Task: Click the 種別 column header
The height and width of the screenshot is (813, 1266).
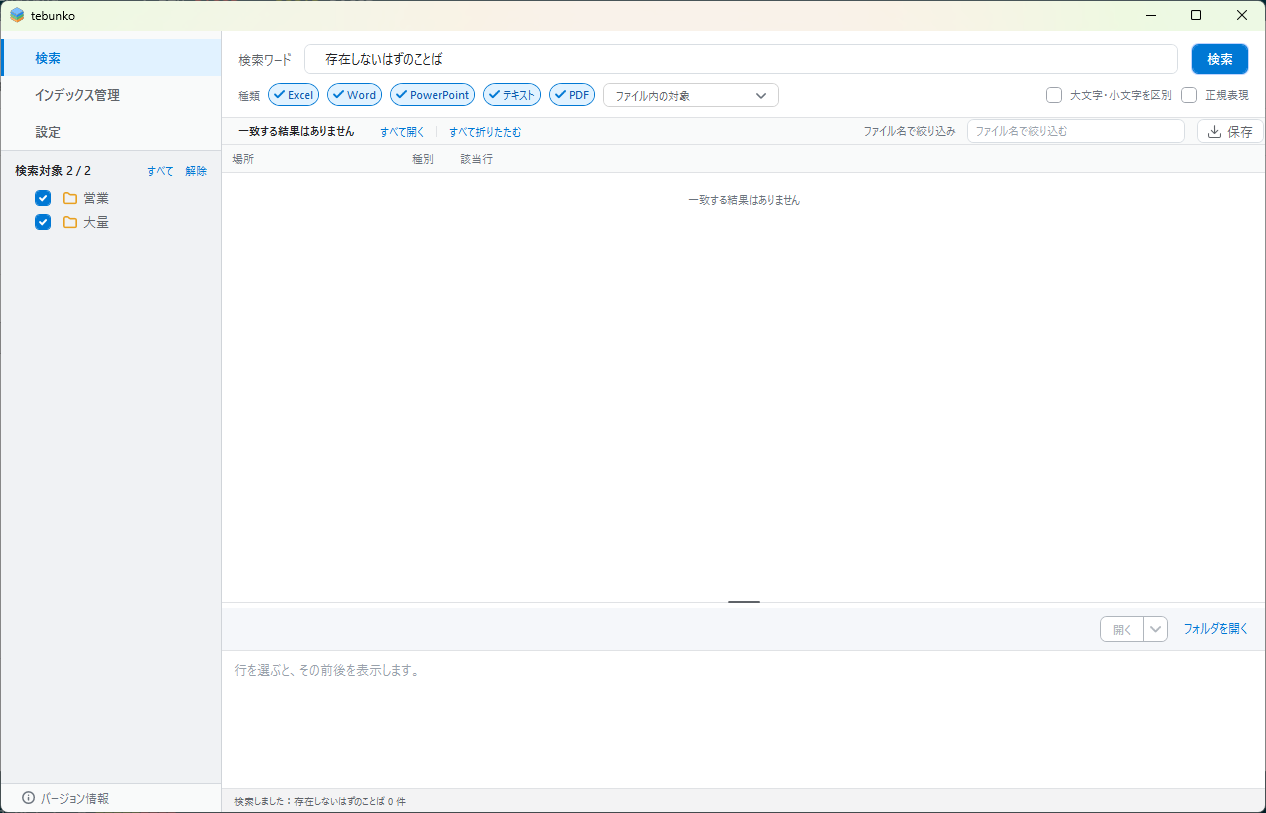Action: coord(423,159)
